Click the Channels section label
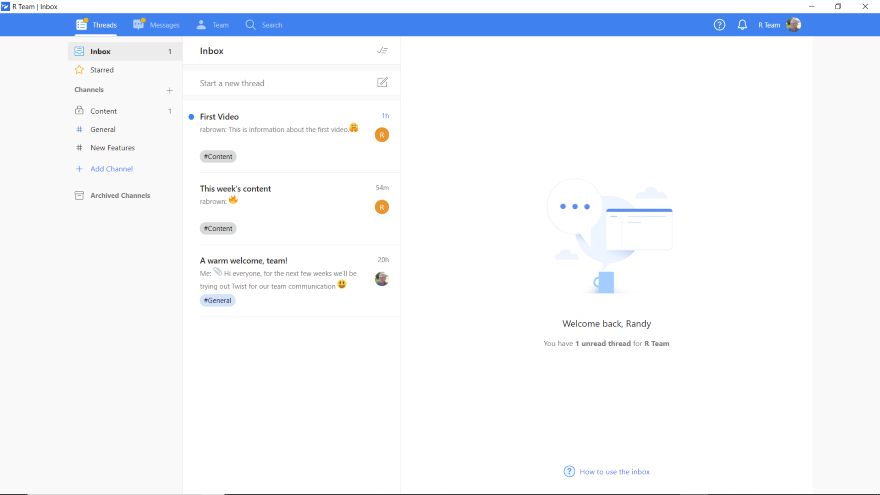This screenshot has height=495, width=880. tap(89, 90)
